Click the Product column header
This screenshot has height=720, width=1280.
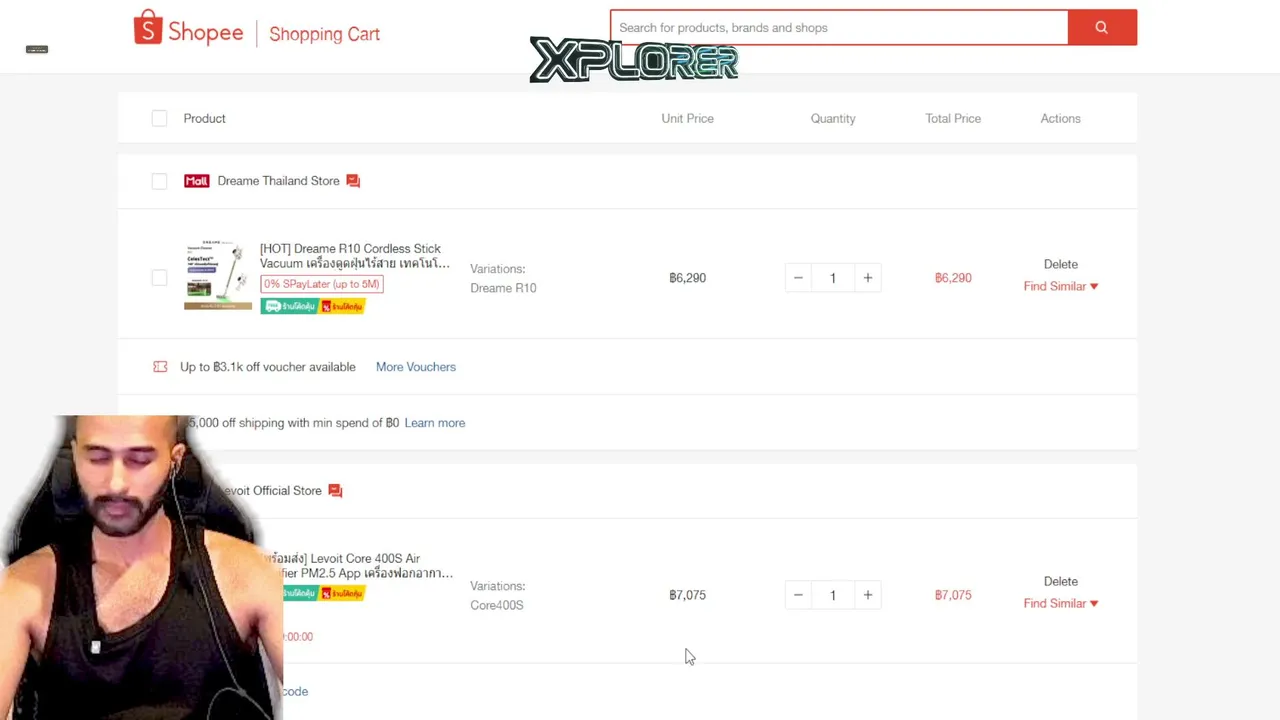click(x=205, y=119)
